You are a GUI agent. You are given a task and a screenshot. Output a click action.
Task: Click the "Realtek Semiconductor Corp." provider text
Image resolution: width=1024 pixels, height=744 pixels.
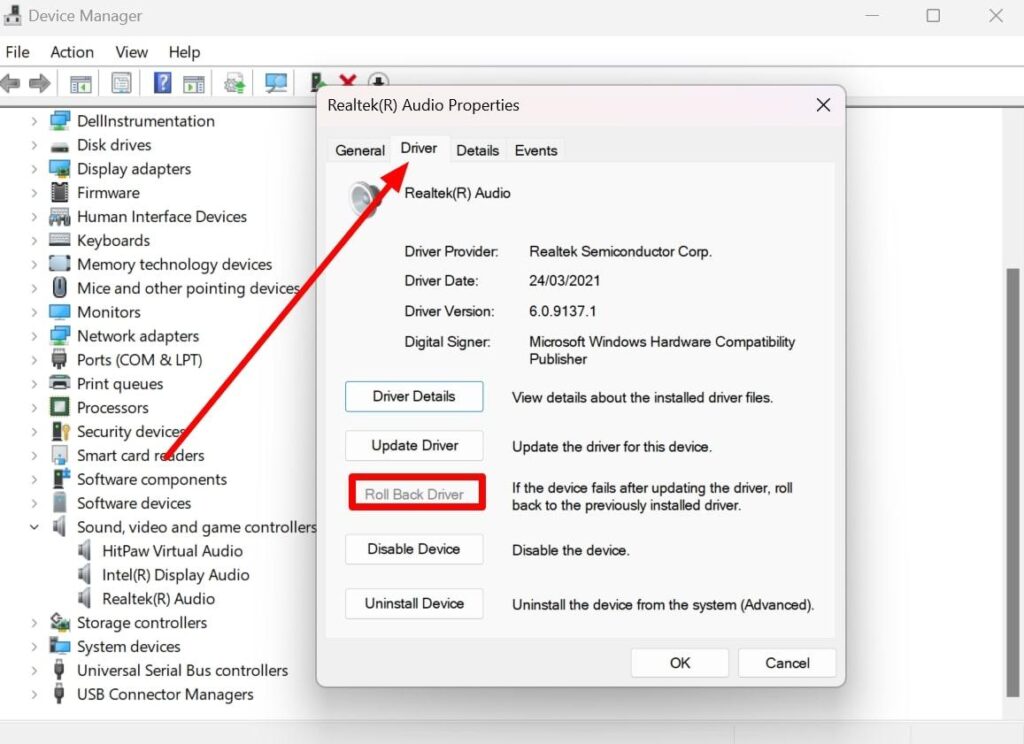pos(620,251)
